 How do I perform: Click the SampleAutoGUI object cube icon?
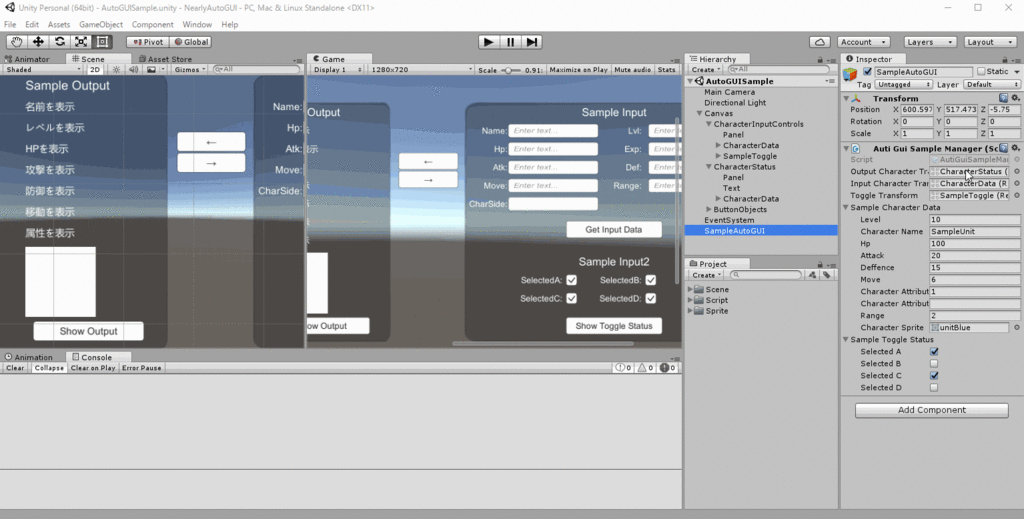(850, 75)
